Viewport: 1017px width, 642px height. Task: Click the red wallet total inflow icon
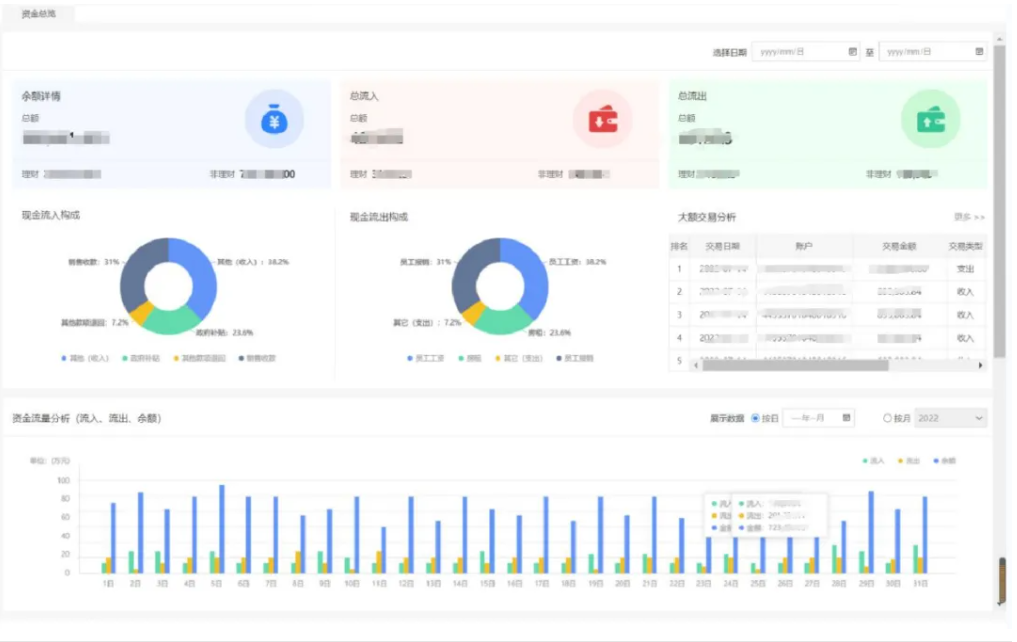(601, 119)
